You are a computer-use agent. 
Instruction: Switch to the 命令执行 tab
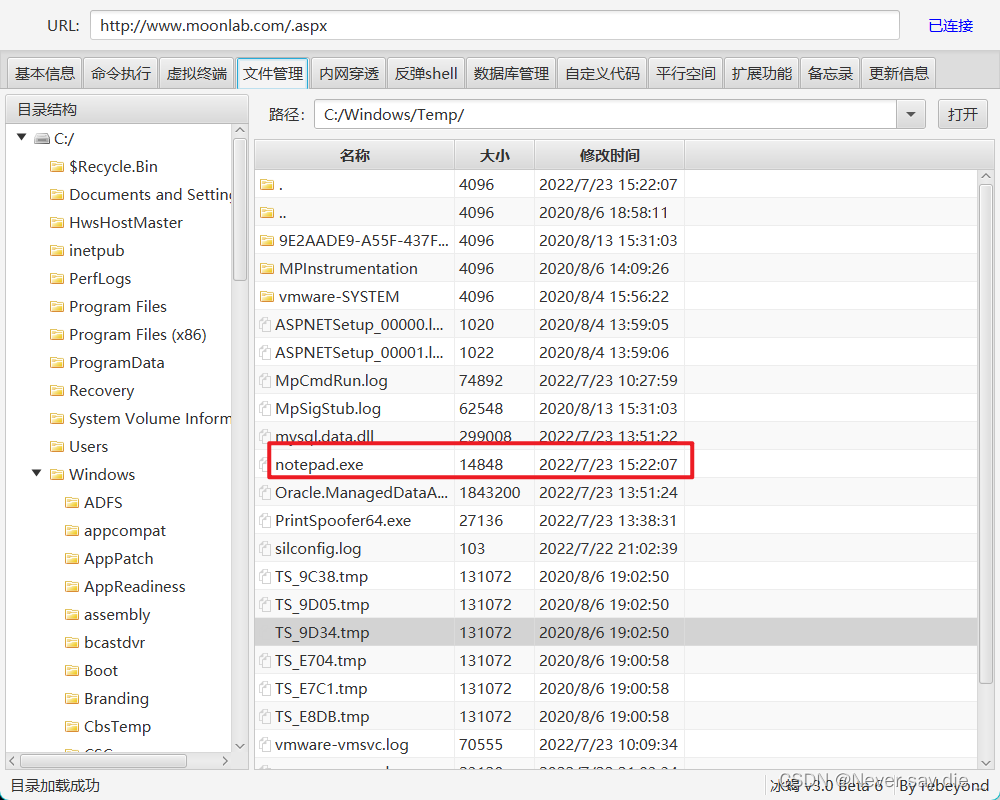click(121, 73)
